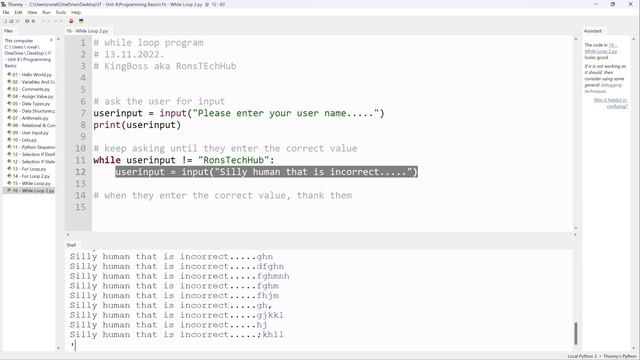Viewport: 640px width, 360px height.
Task: Start debugging with the bug icon
Action: (x=33, y=21)
